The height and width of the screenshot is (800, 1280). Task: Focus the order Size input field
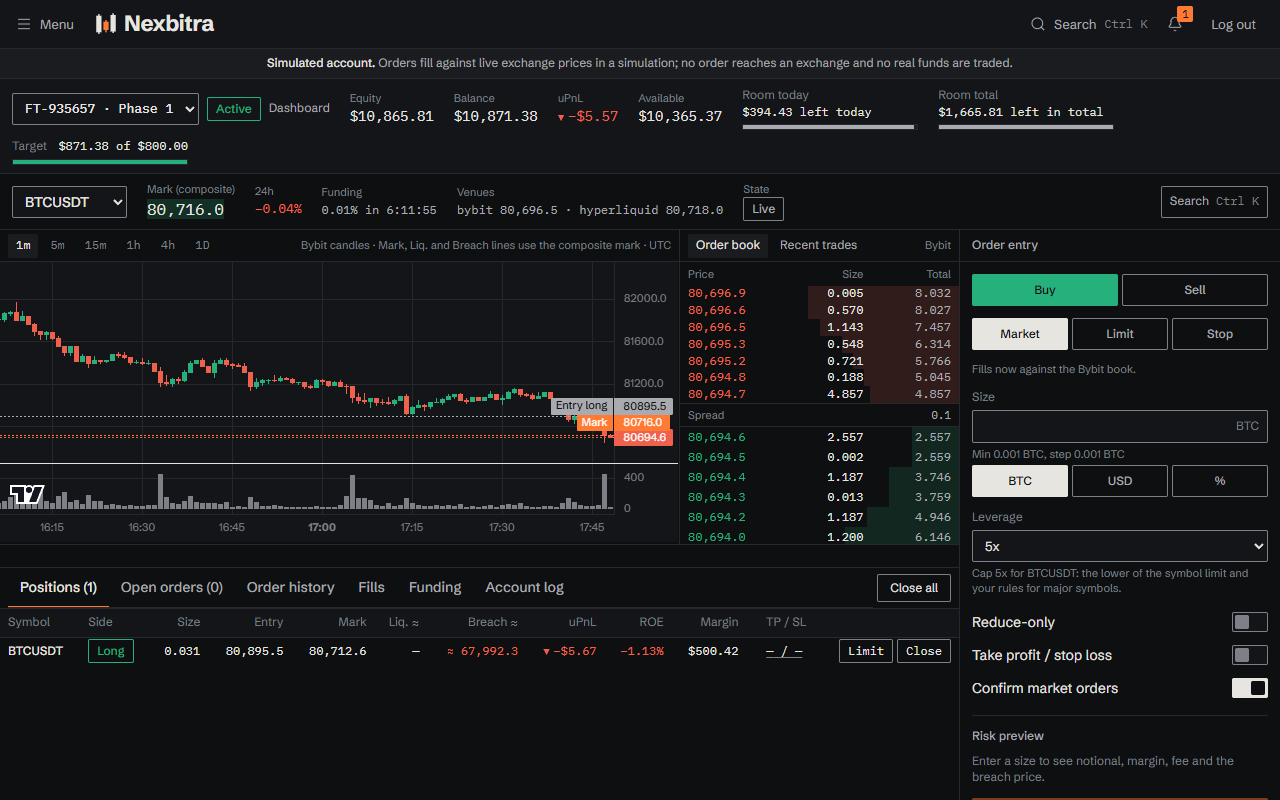[1120, 426]
